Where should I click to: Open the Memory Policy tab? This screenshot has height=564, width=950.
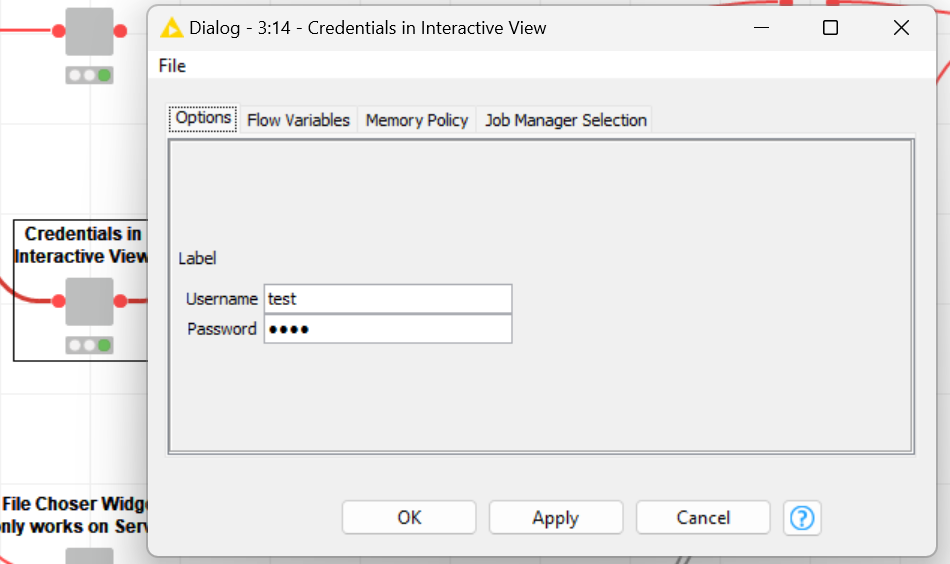tap(416, 120)
